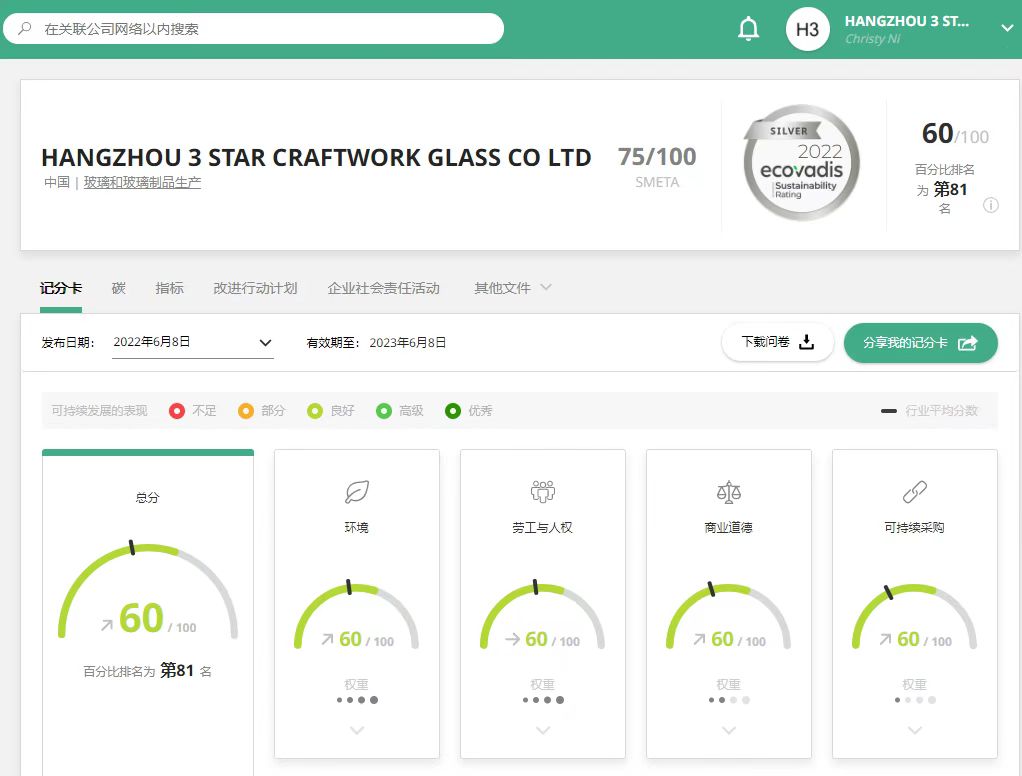Click the Business Ethics scales icon
Screen dimensions: 1022x776
729,491
